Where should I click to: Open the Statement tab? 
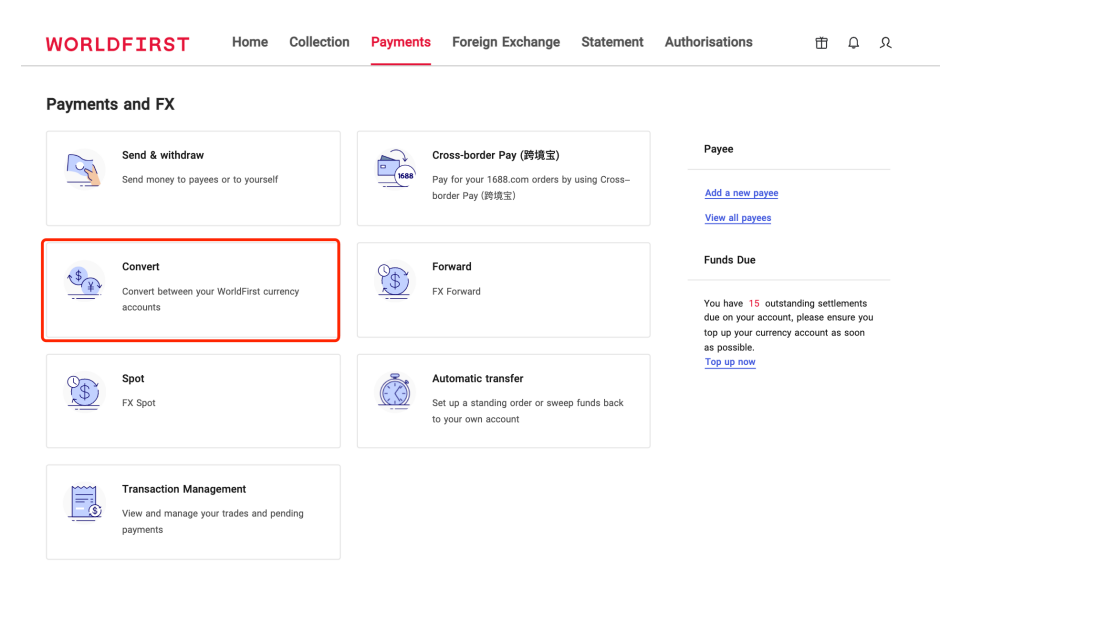(x=612, y=42)
